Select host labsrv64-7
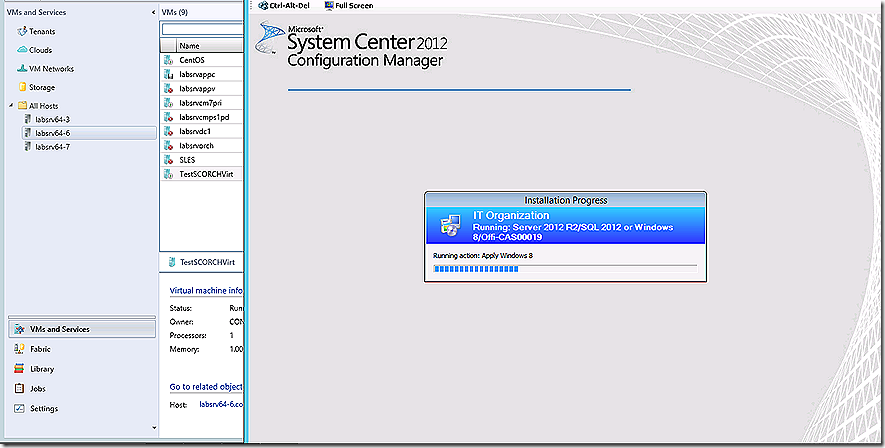885x448 pixels. pos(52,147)
